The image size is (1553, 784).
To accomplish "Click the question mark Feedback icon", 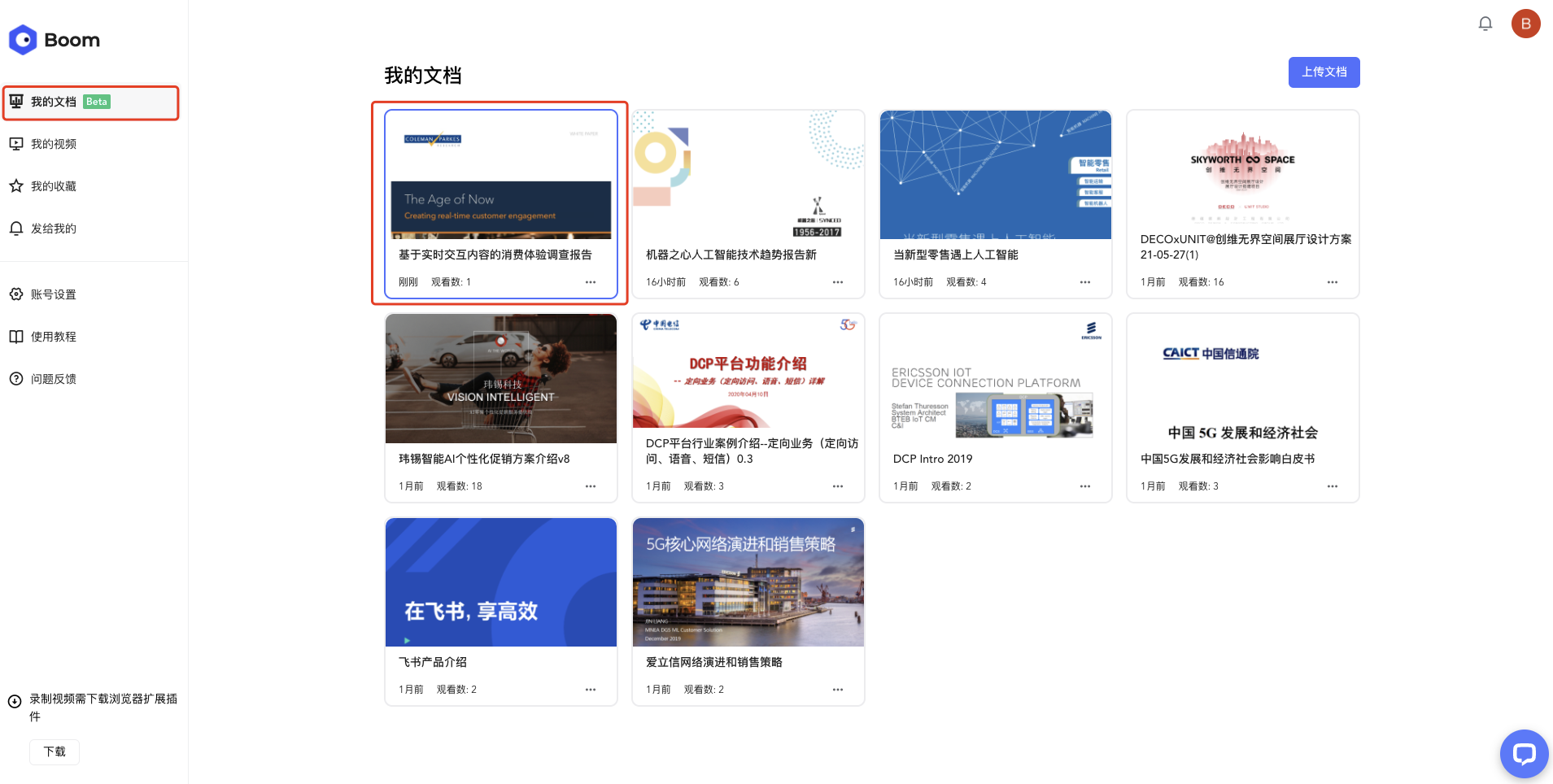I will click(x=16, y=379).
